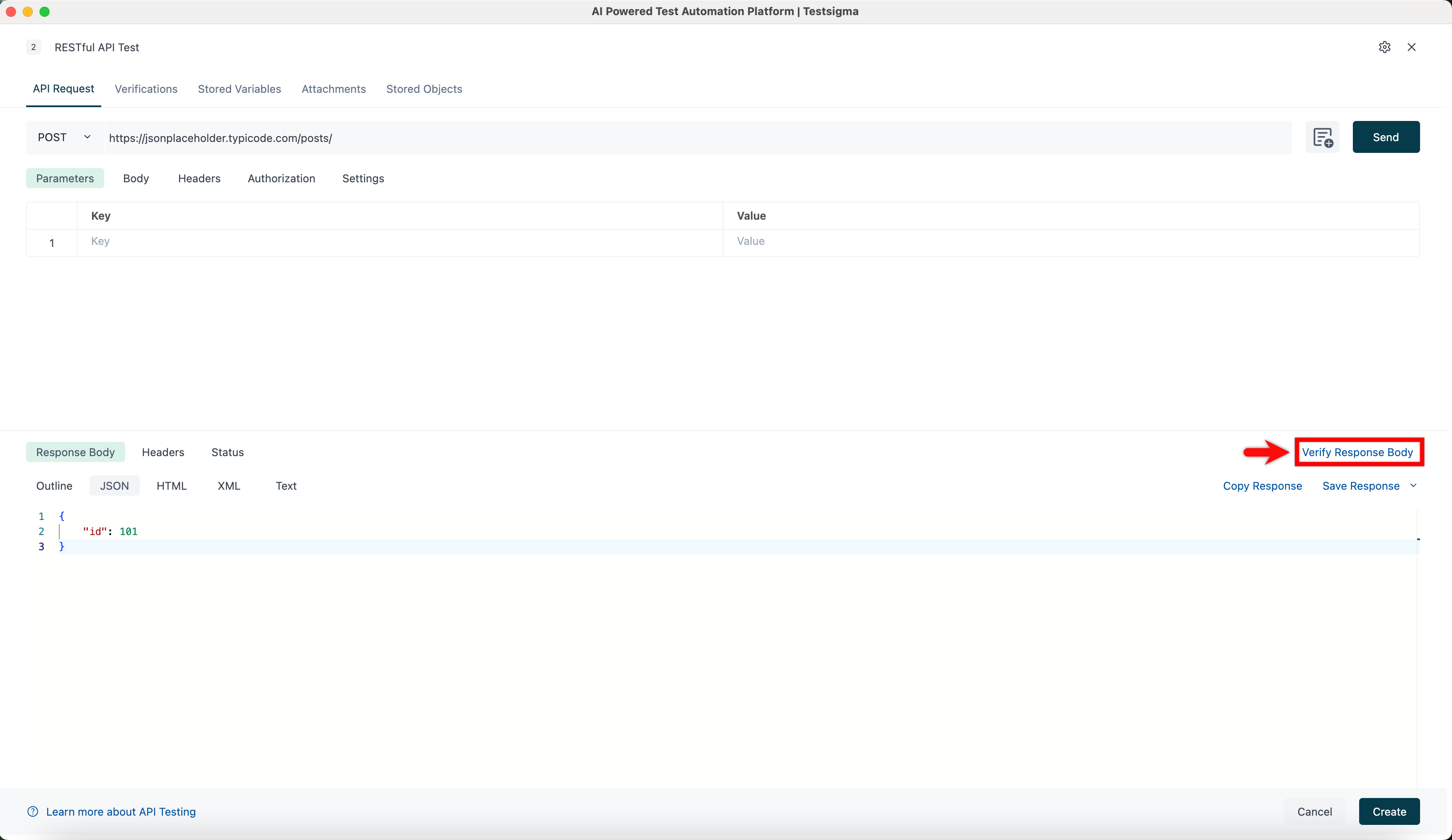Open the settings gear icon

tap(1384, 47)
